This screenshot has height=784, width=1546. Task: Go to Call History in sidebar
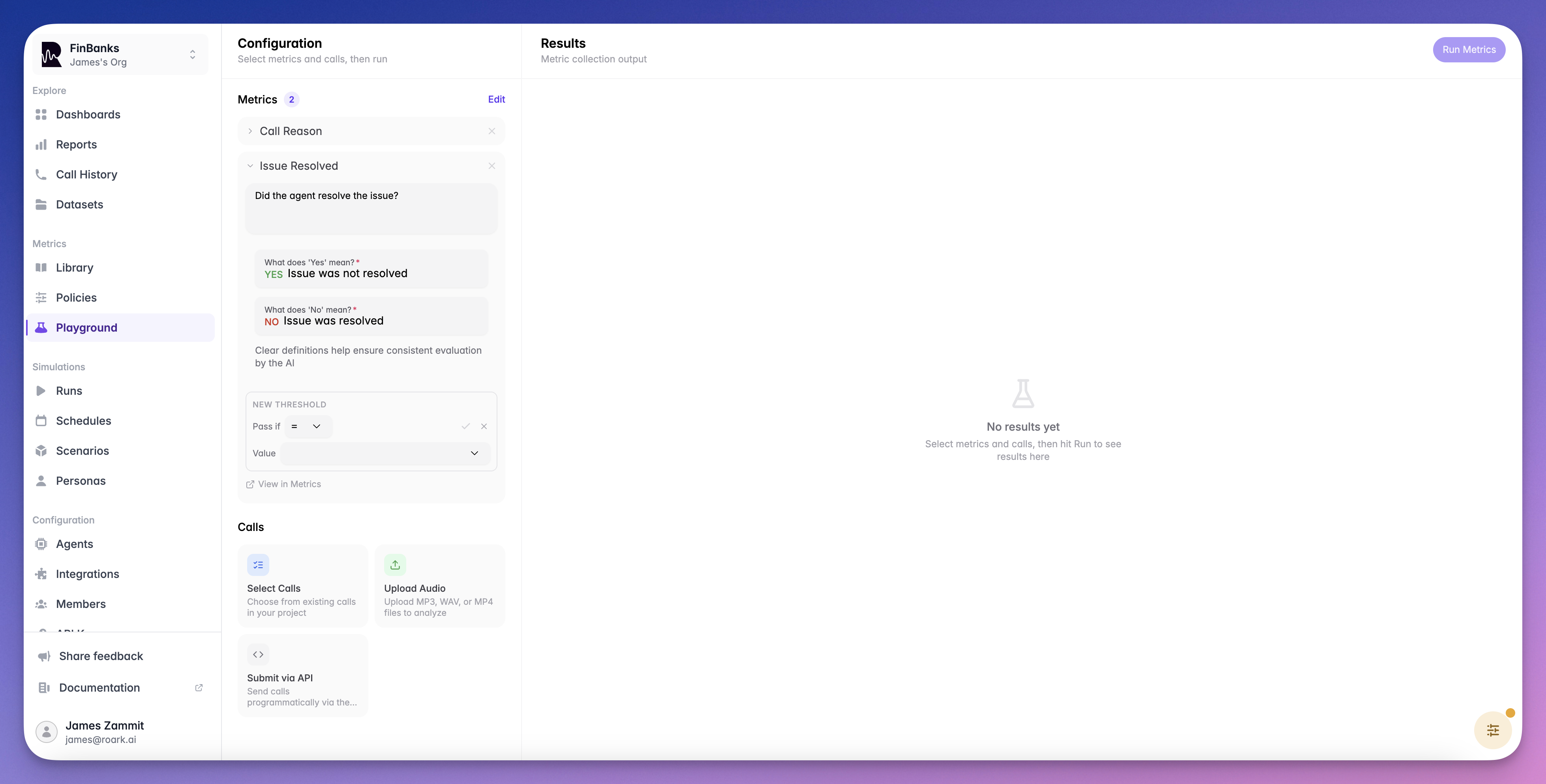coord(86,175)
